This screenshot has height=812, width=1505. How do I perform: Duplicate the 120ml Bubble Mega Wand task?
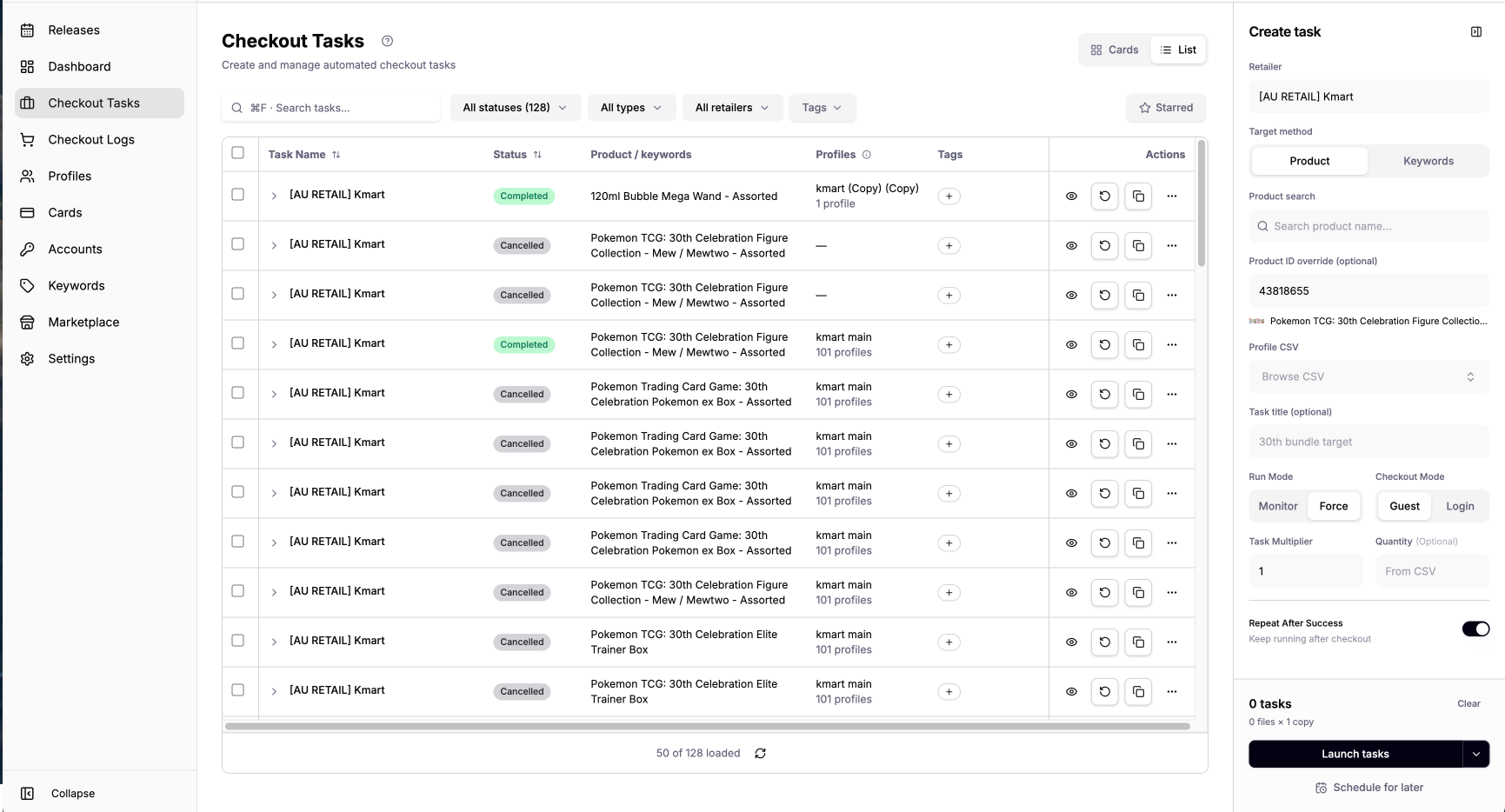click(x=1138, y=196)
